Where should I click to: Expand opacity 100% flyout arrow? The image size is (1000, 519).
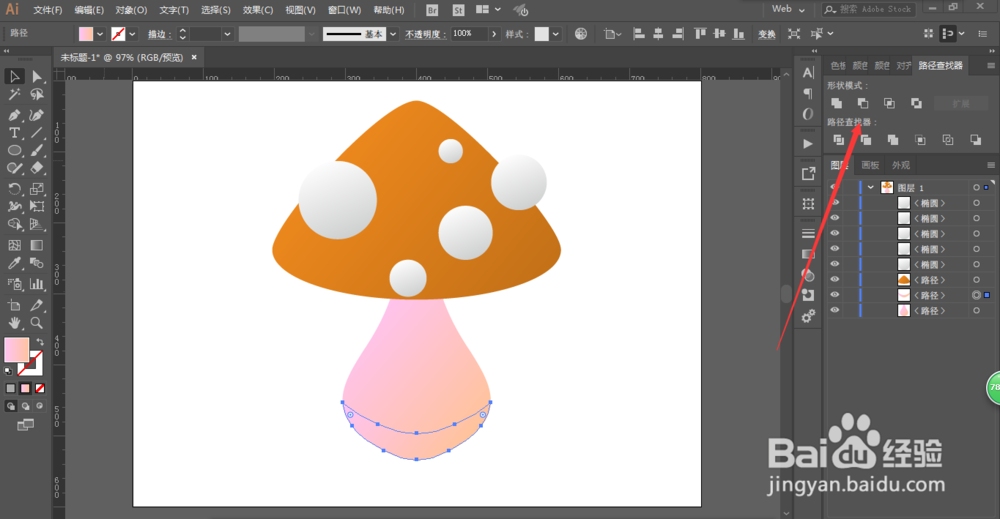pos(494,34)
